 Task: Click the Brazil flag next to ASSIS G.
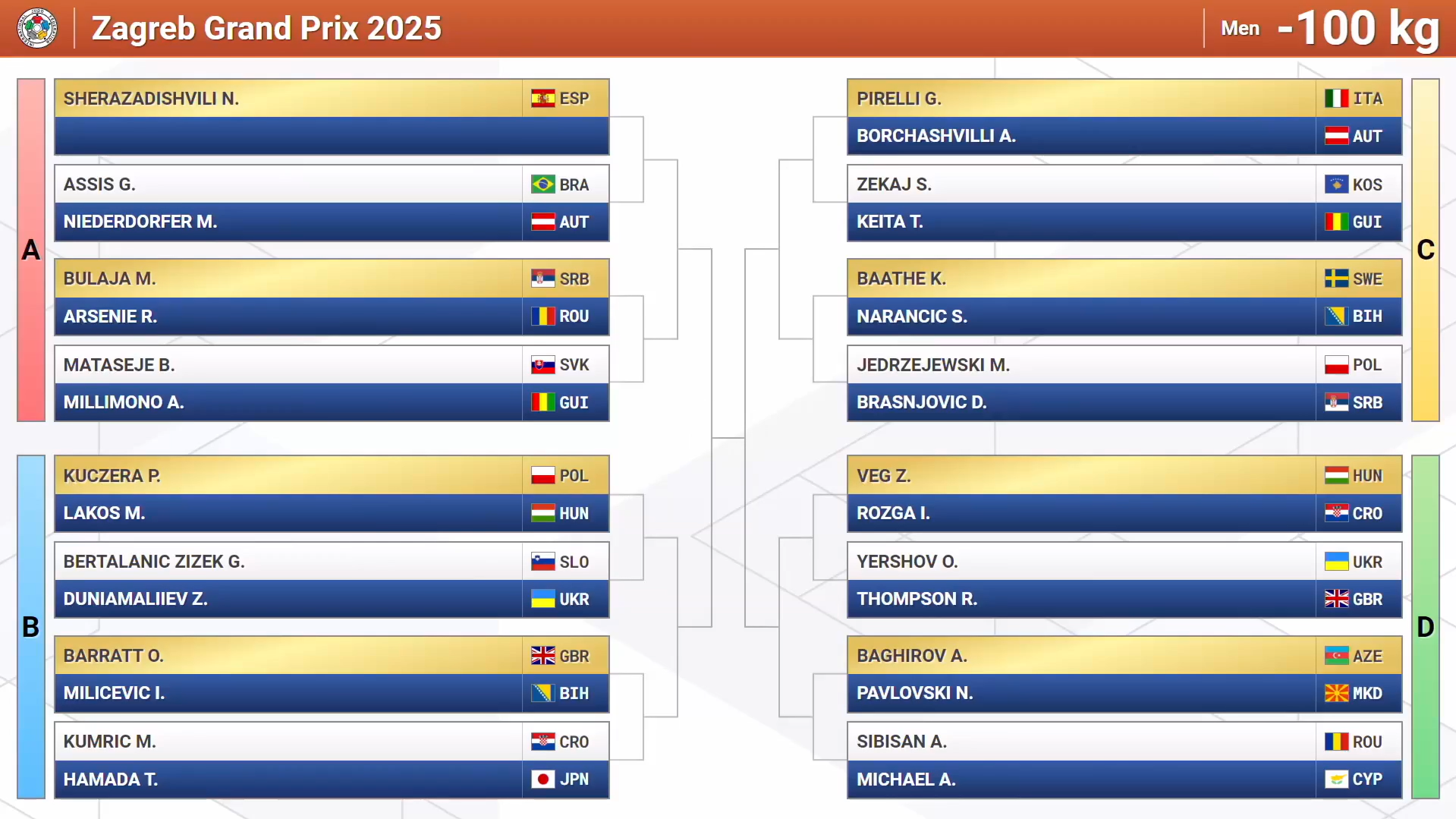542,184
